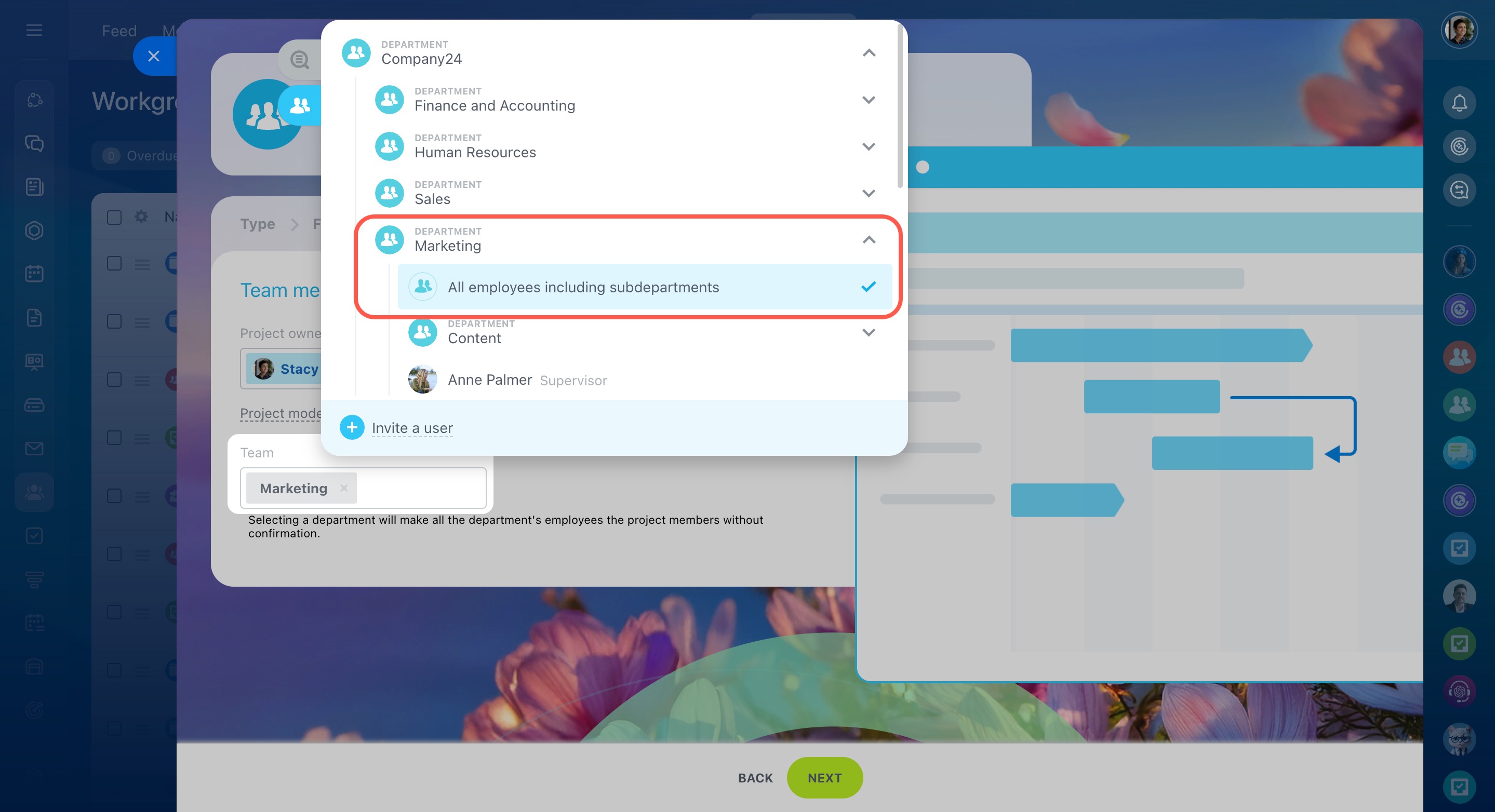Open the messenger chat icon in sidebar

(34, 143)
